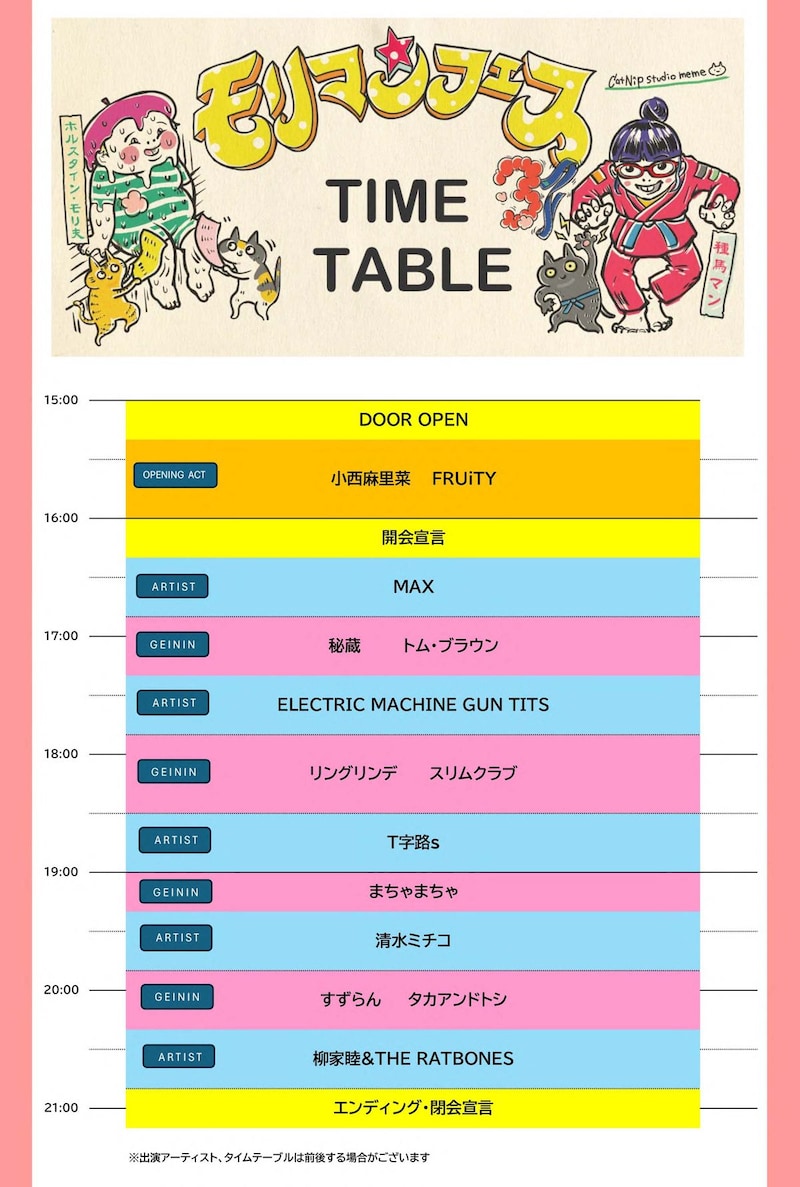
Task: Click the ARTIST badge beside 柳家睦&THE RATBONES
Action: tap(179, 1056)
